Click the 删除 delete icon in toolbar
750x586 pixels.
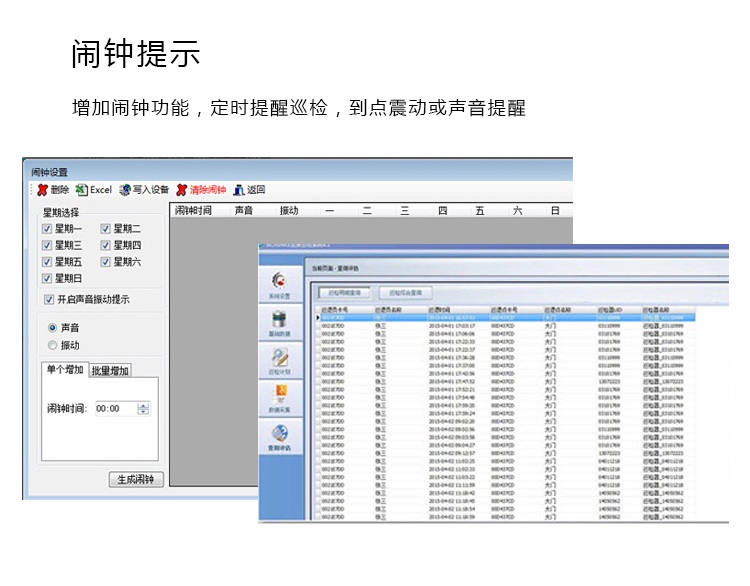click(x=43, y=190)
